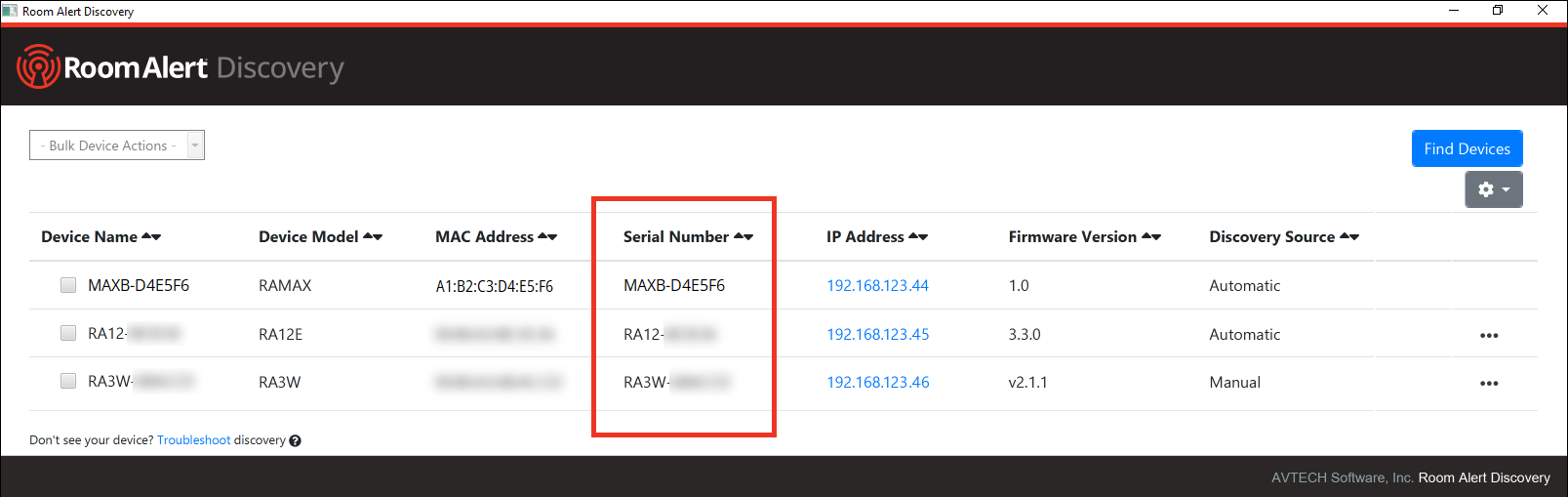Select the MAXB-D4E5F6 device checkbox
The width and height of the screenshot is (1568, 497).
(x=68, y=285)
